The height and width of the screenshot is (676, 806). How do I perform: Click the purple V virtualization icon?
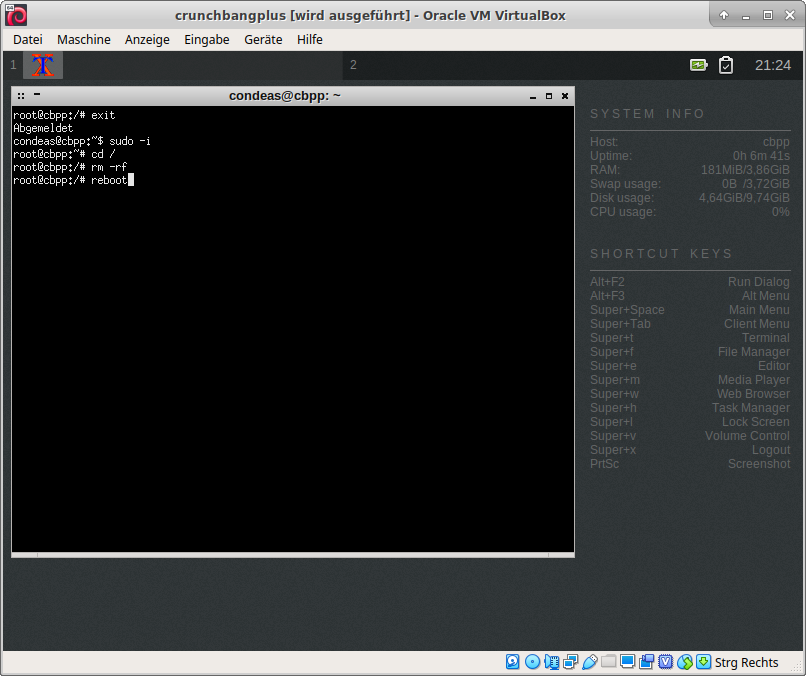[666, 662]
